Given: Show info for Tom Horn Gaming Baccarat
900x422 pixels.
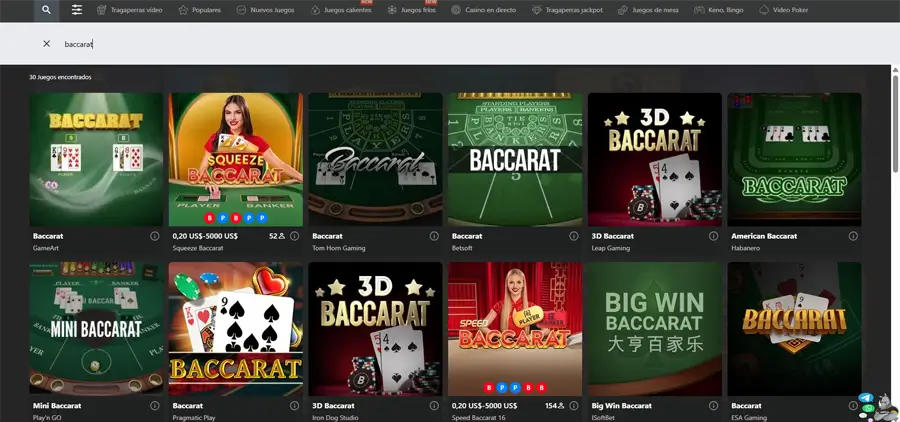Looking at the screenshot, I should (434, 236).
